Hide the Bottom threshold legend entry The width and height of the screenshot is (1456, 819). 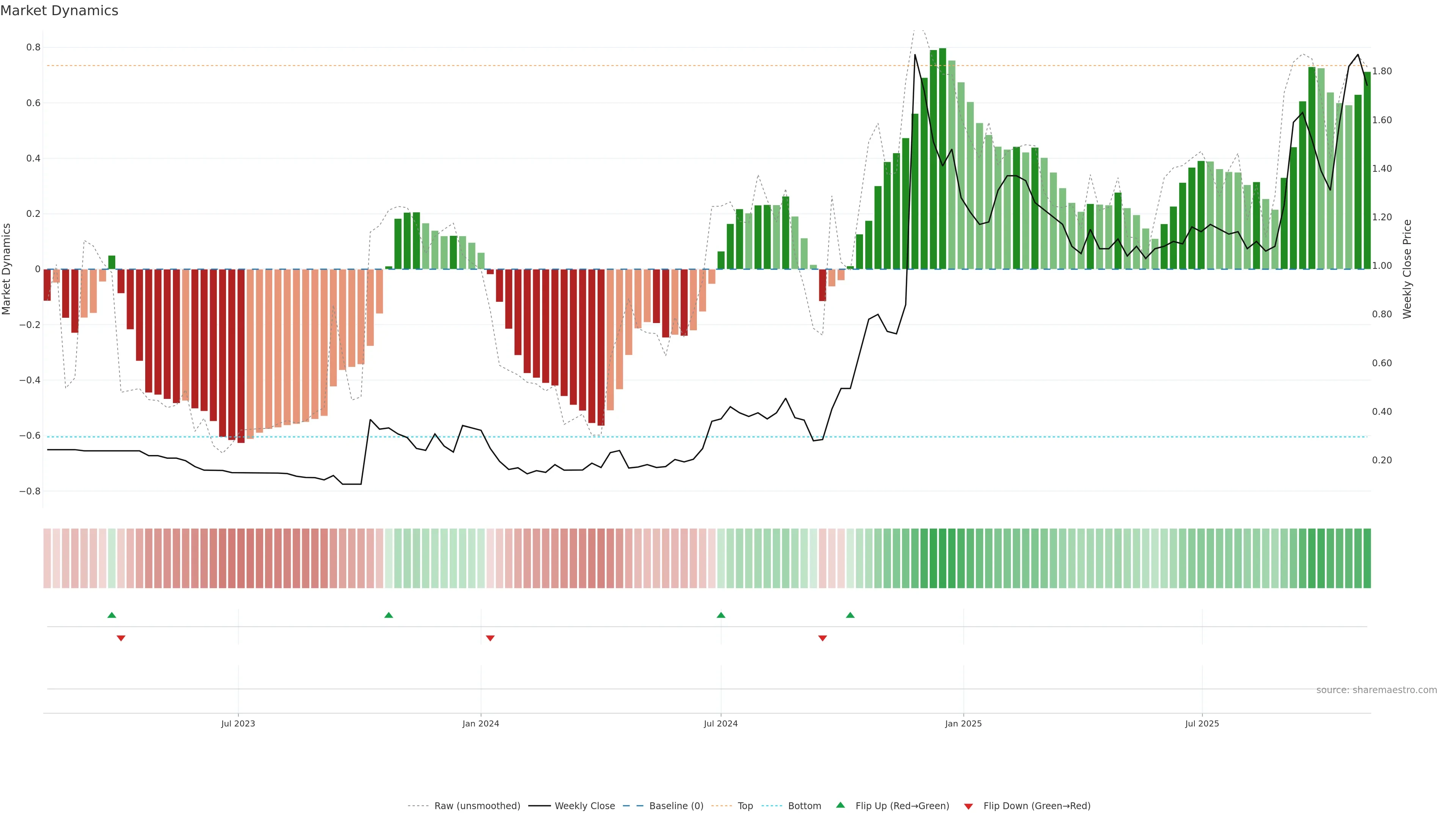[804, 806]
